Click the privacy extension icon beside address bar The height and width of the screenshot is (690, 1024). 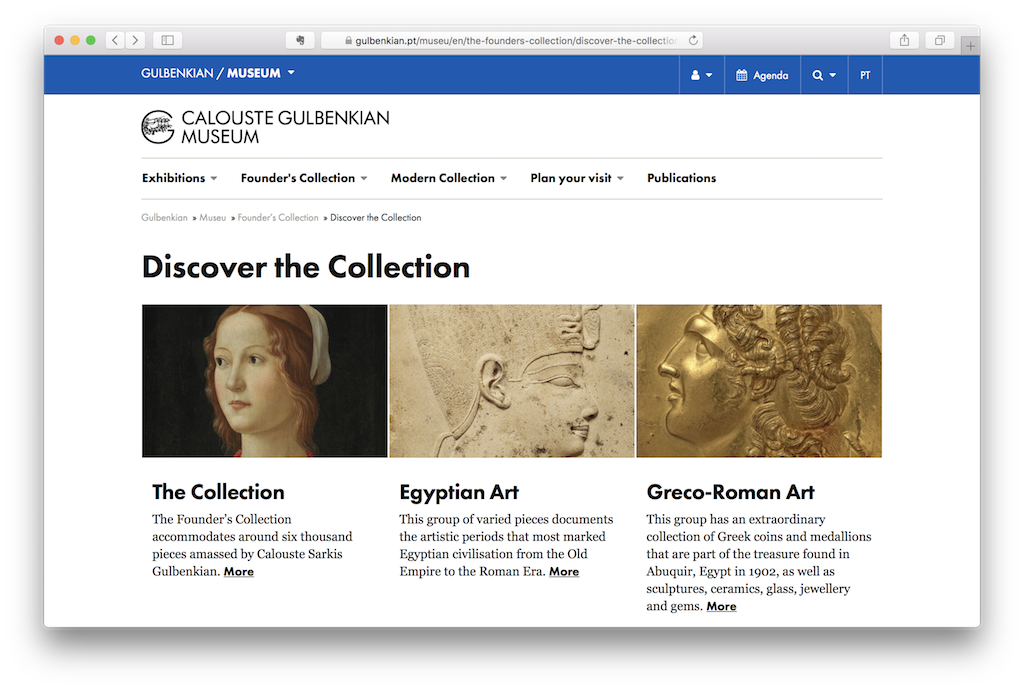300,40
